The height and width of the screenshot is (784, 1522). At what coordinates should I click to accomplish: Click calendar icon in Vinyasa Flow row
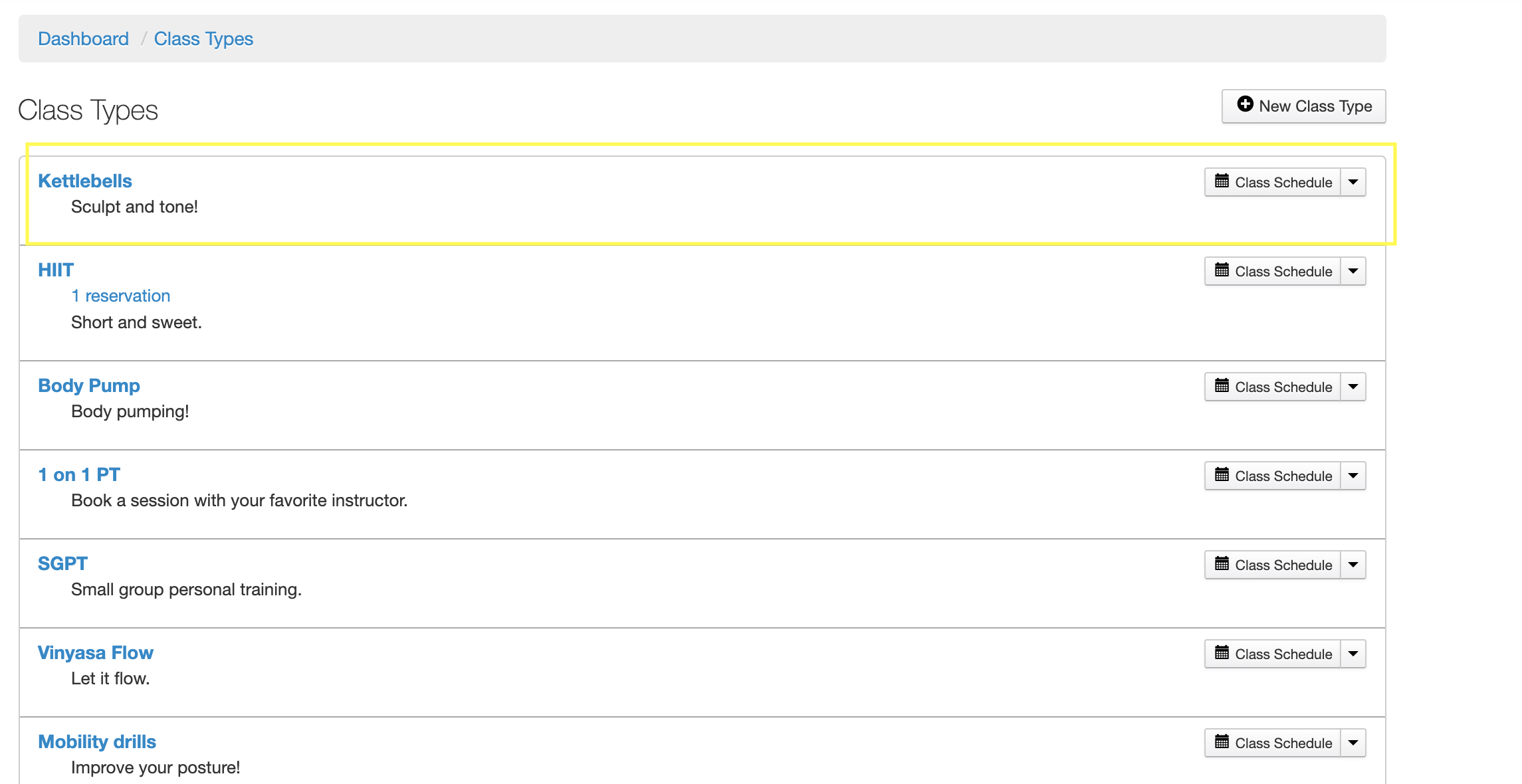point(1222,653)
